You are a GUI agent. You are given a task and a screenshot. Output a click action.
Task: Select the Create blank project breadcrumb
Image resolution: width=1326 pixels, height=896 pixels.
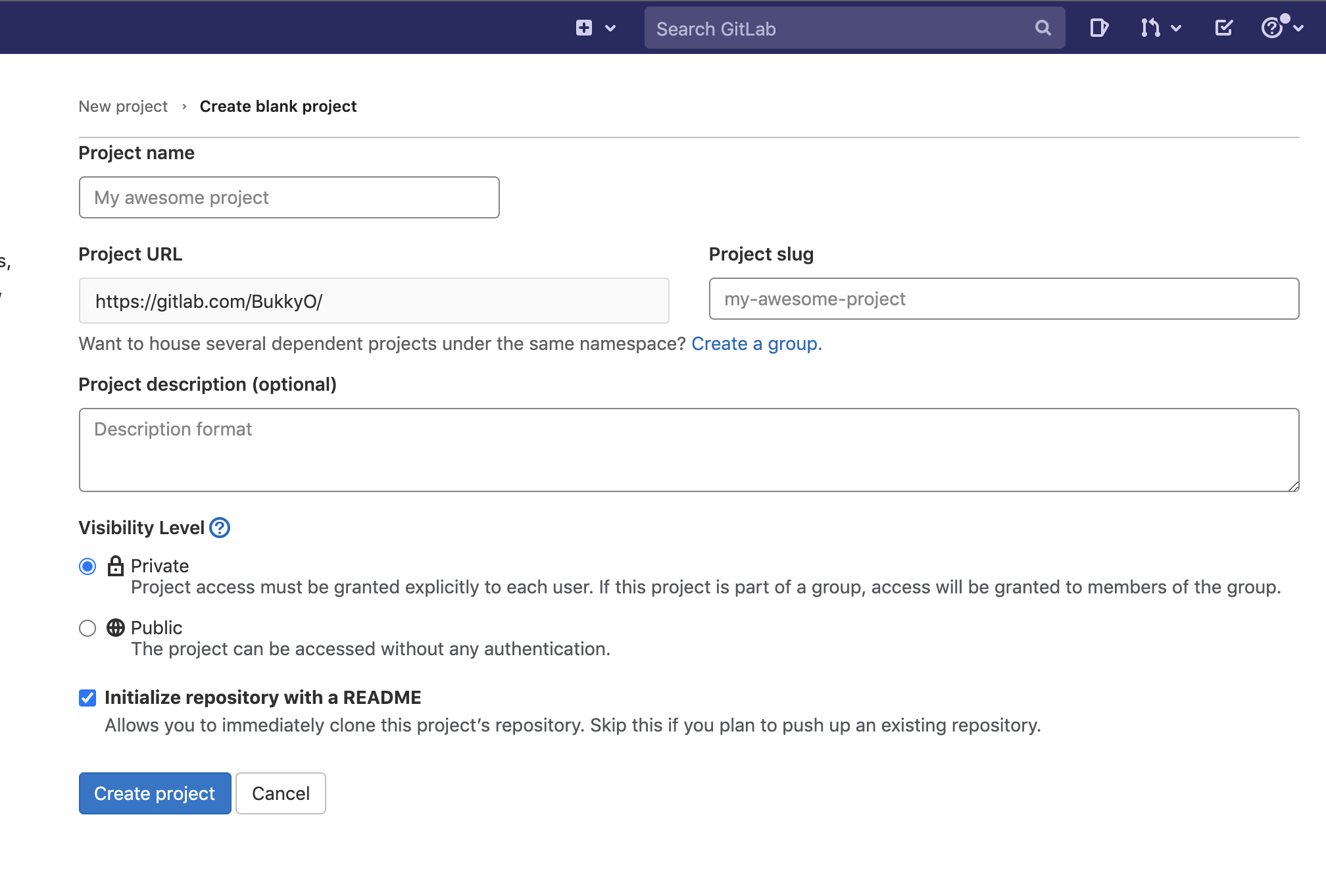(278, 106)
